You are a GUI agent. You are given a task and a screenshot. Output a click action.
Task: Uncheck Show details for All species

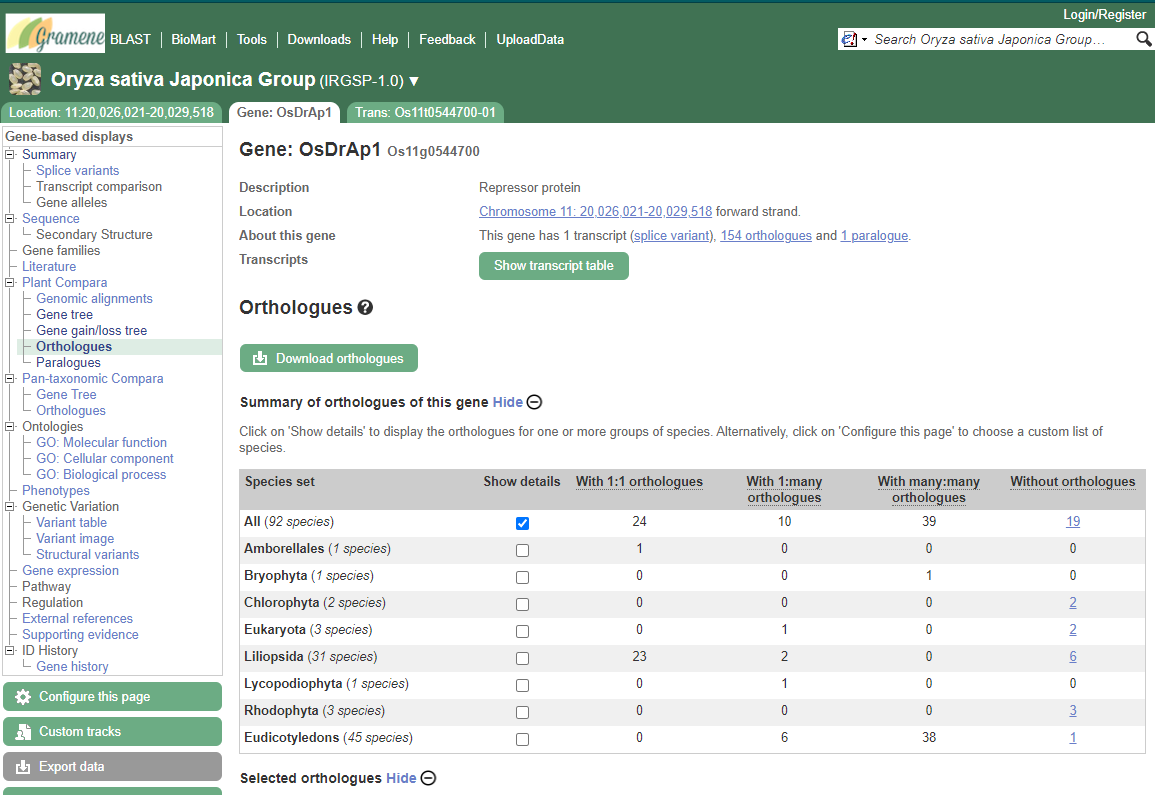click(522, 523)
